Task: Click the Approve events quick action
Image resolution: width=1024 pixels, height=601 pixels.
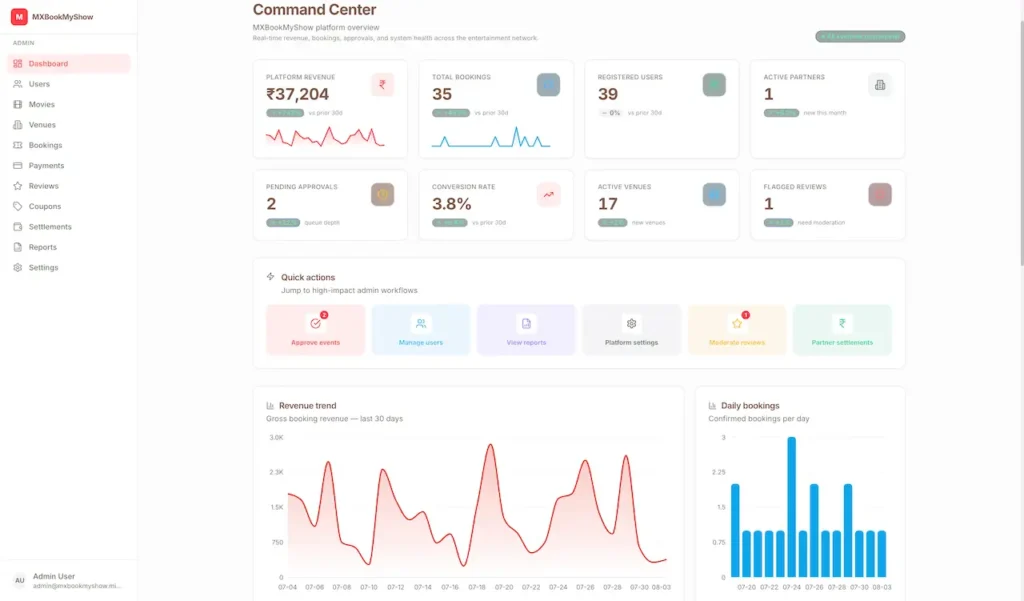Action: coord(315,330)
